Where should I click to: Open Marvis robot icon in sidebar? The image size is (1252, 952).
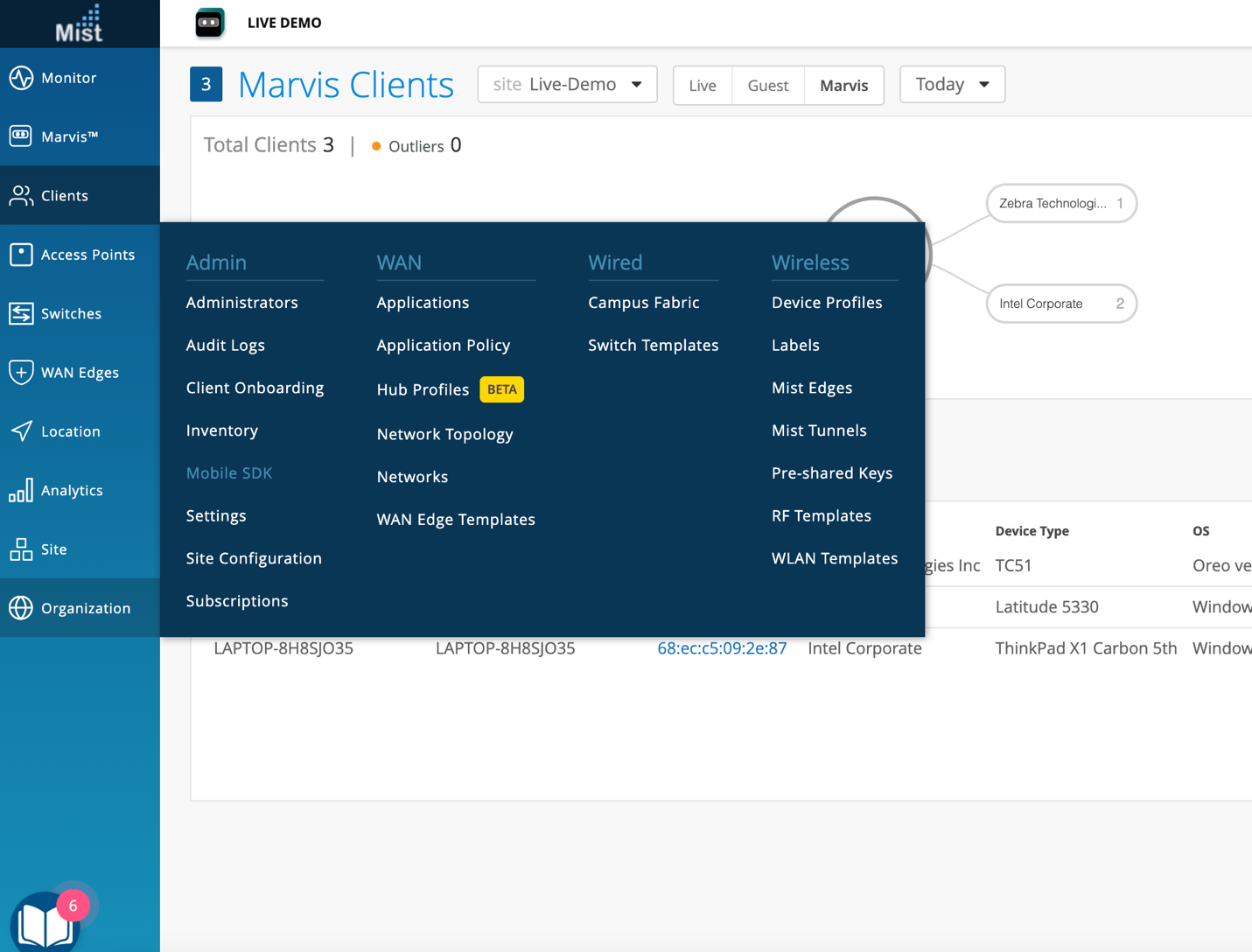click(21, 136)
